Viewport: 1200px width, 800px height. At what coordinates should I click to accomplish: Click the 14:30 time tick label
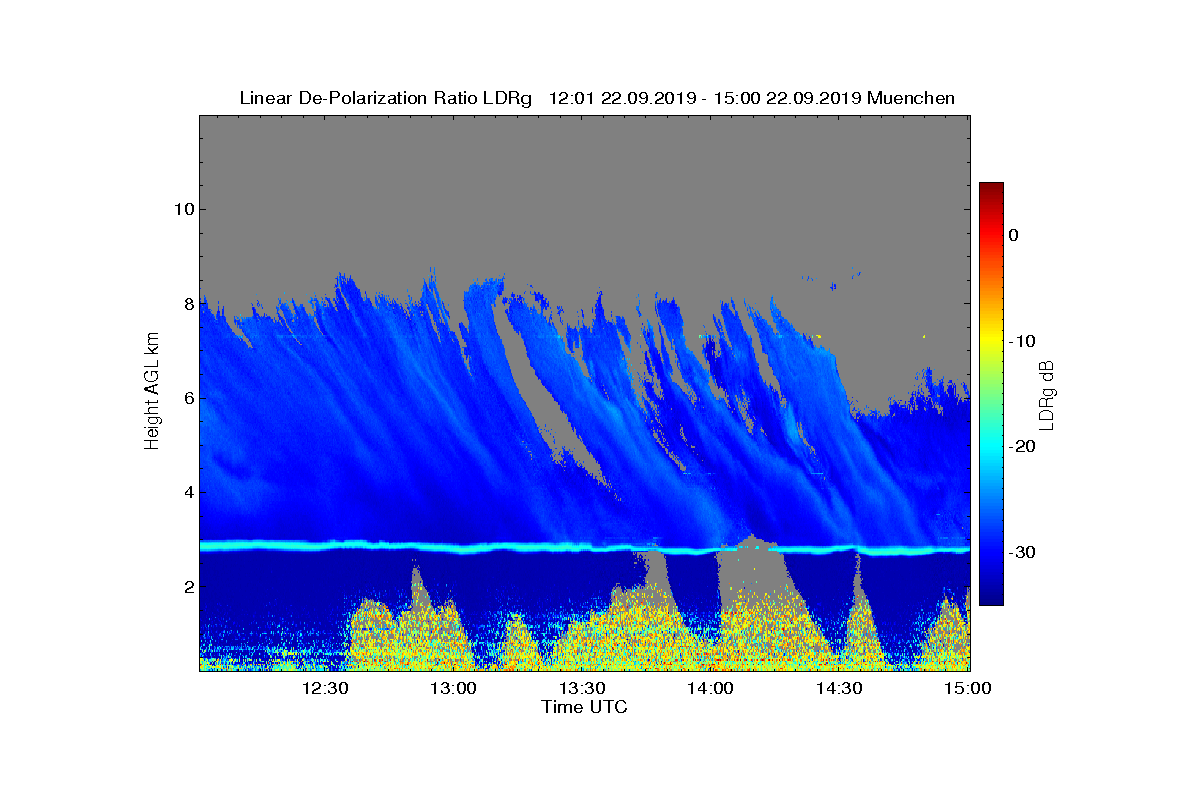[x=840, y=688]
